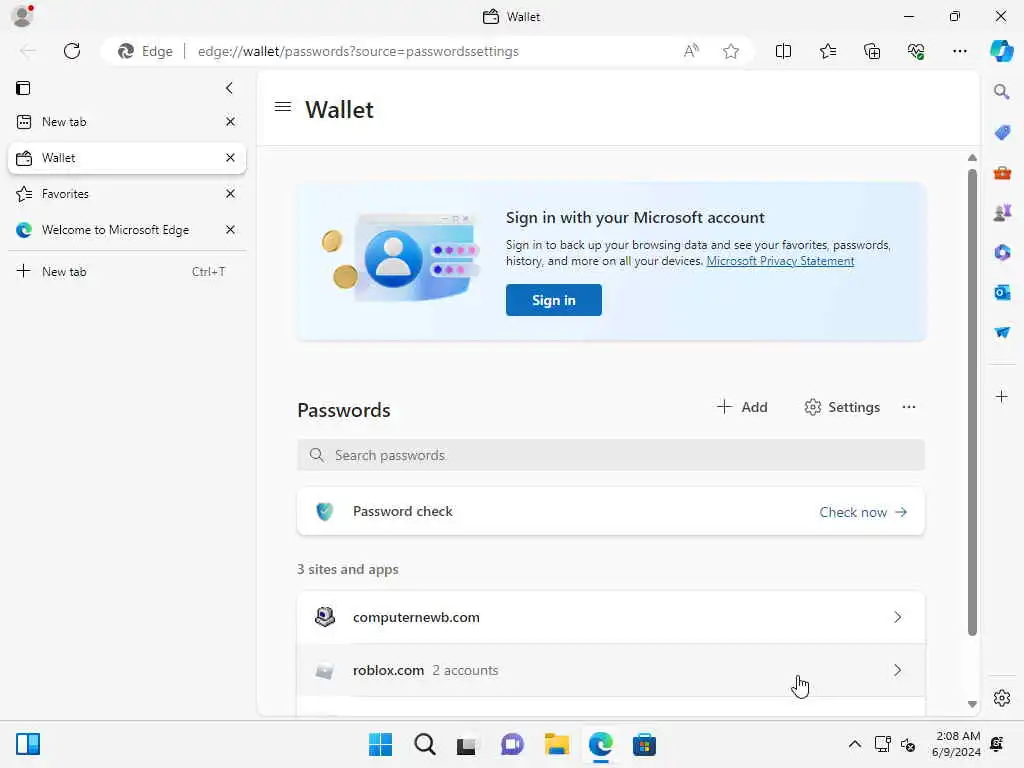Customize sidebar with plus icon
The height and width of the screenshot is (768, 1024).
[x=1002, y=396]
